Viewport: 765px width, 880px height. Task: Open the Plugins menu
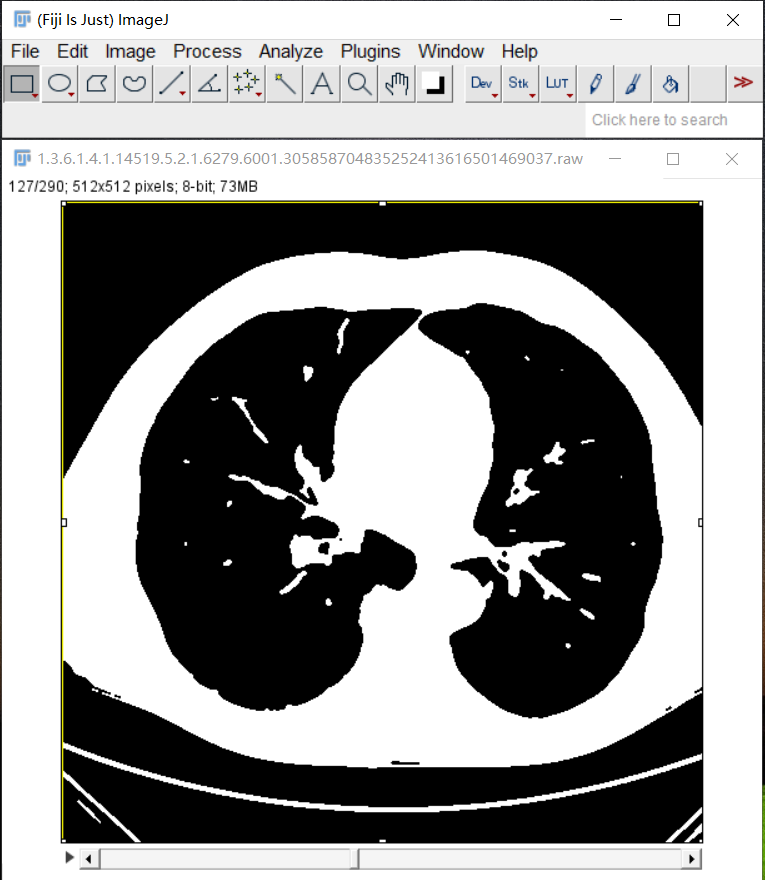(x=370, y=52)
